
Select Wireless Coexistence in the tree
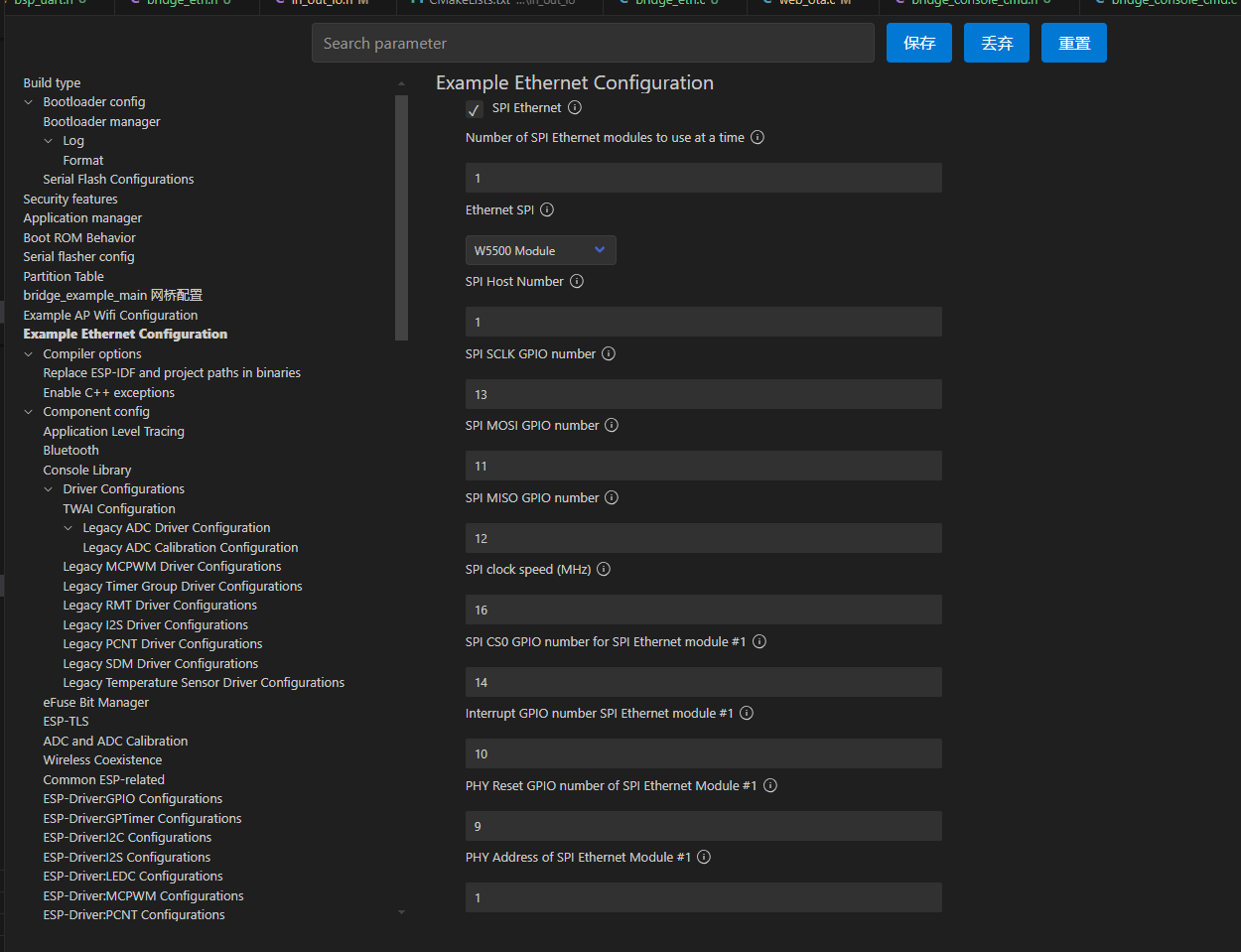pos(102,760)
